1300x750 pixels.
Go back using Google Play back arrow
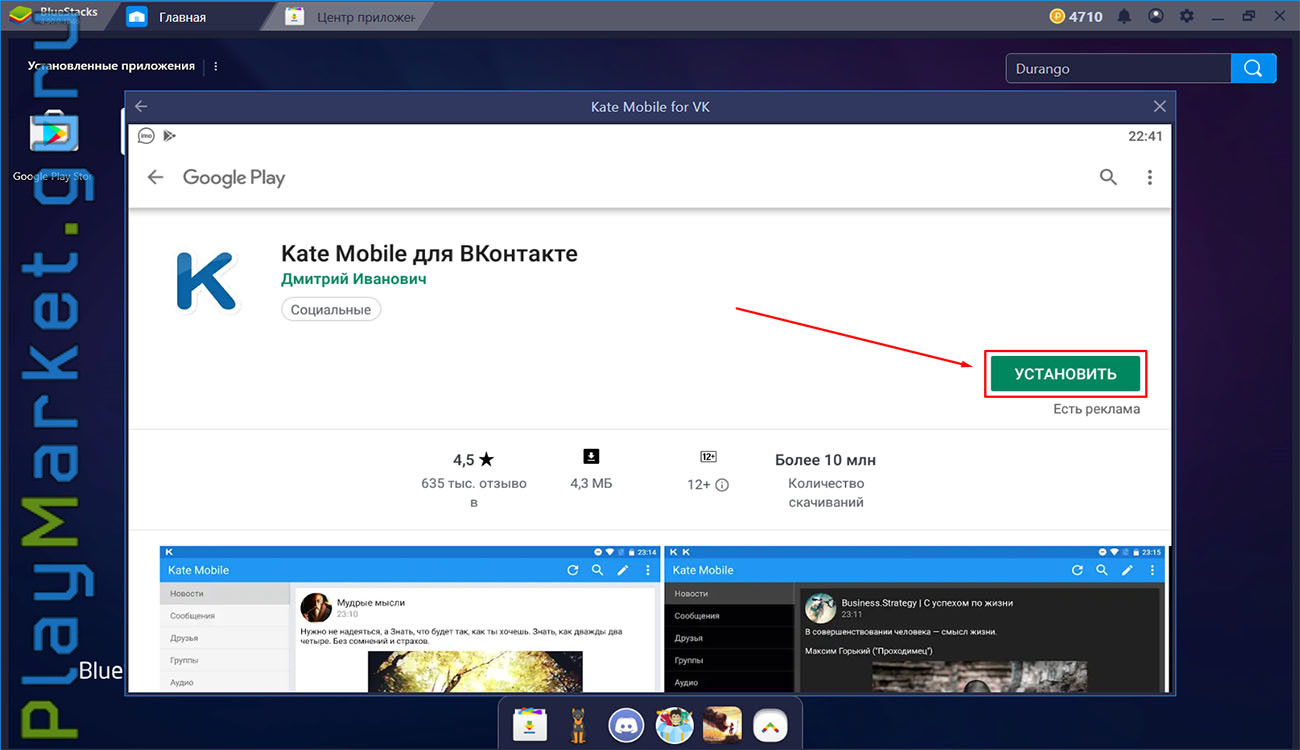pyautogui.click(x=155, y=177)
